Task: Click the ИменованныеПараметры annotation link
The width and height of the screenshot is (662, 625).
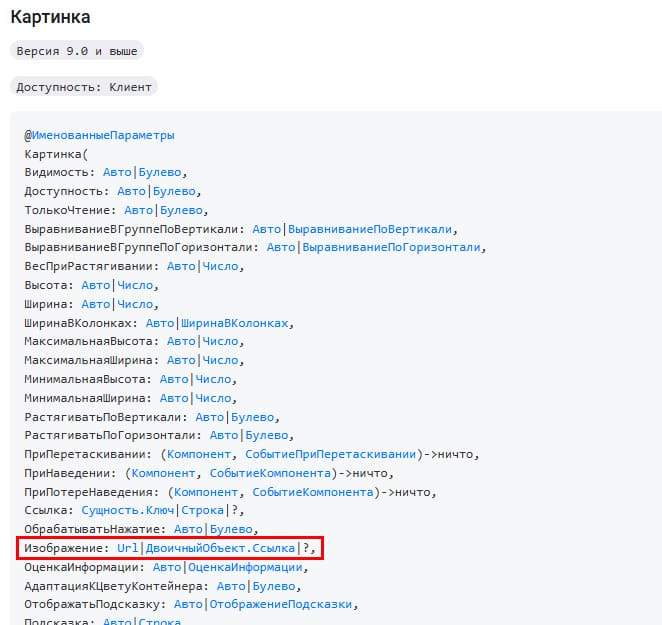Action: (103, 135)
